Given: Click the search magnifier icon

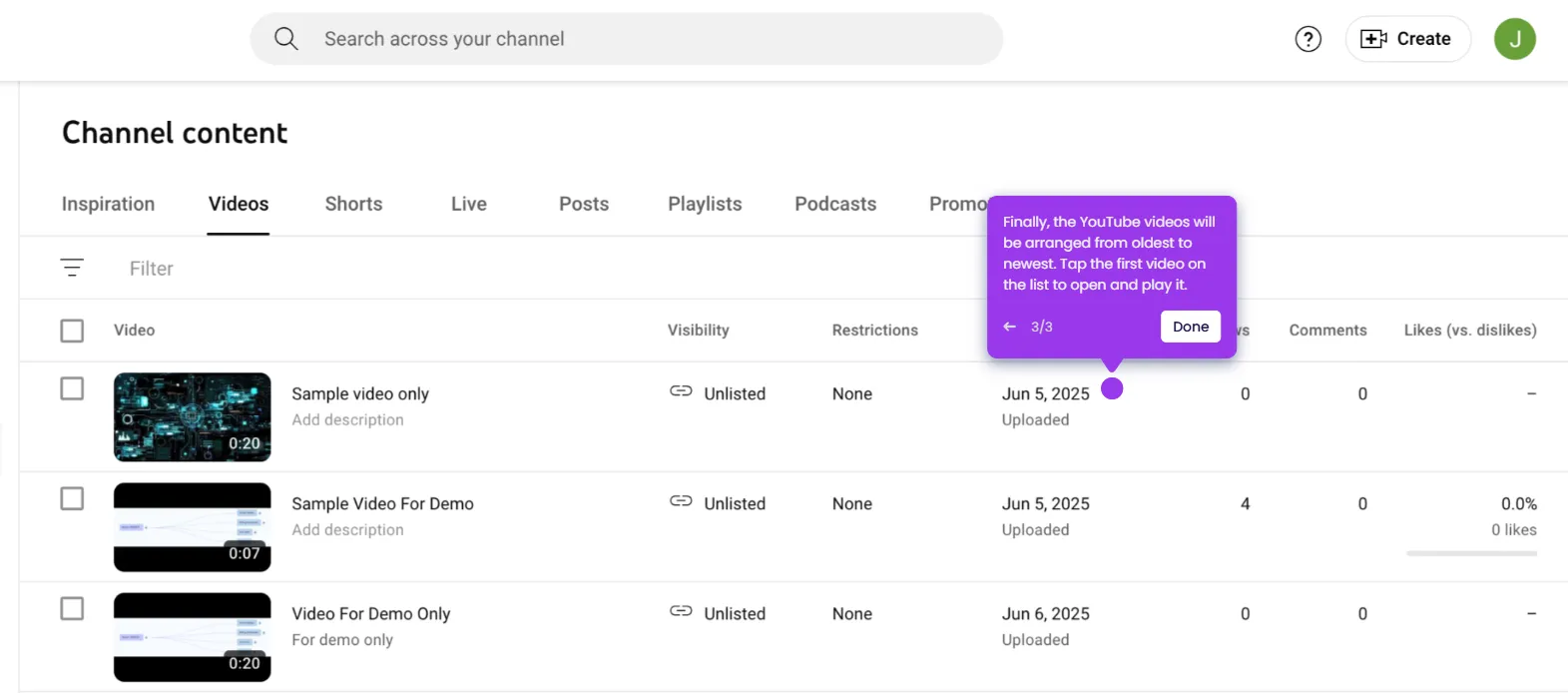Looking at the screenshot, I should (x=286, y=39).
